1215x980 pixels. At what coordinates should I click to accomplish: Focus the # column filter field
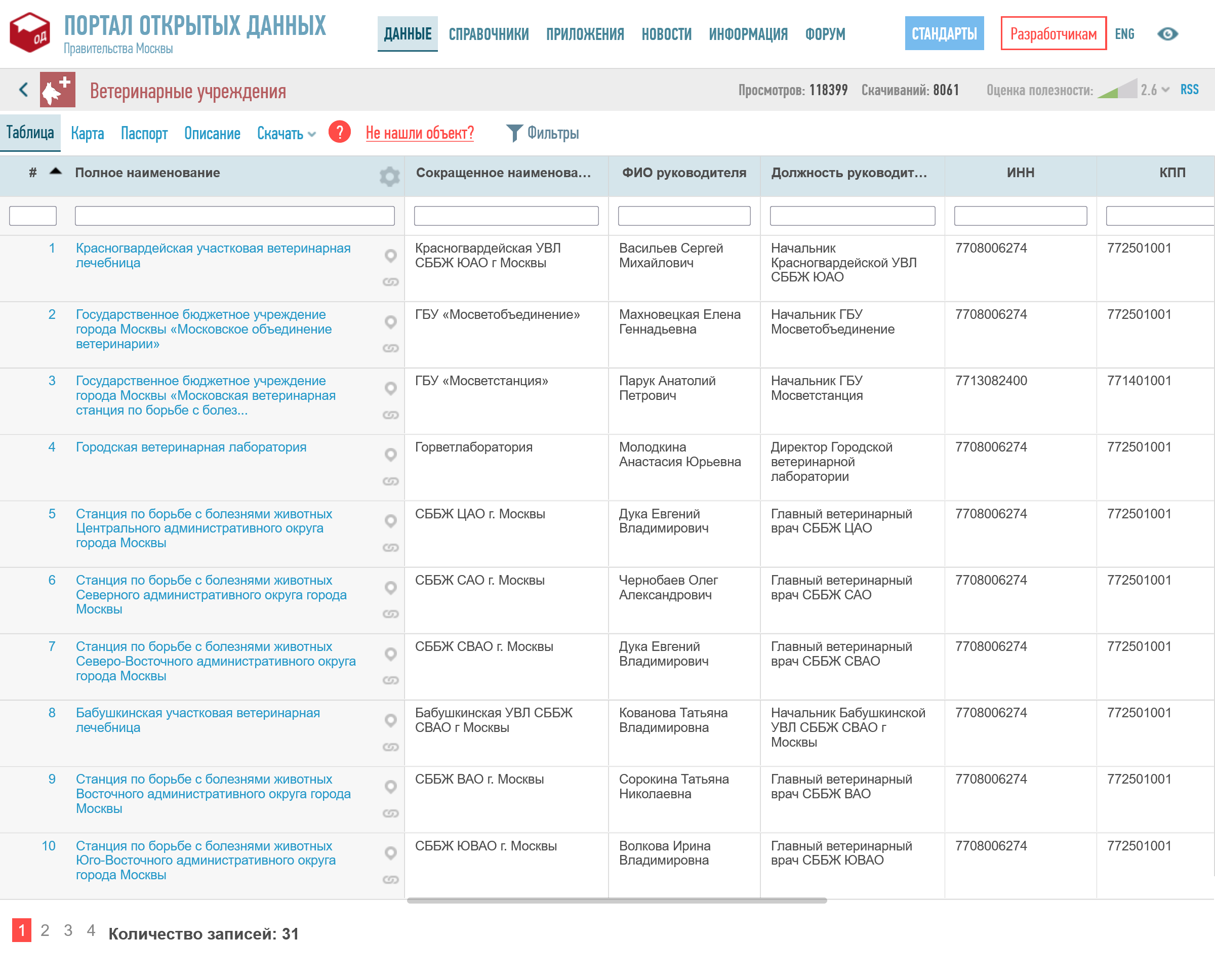pos(33,216)
